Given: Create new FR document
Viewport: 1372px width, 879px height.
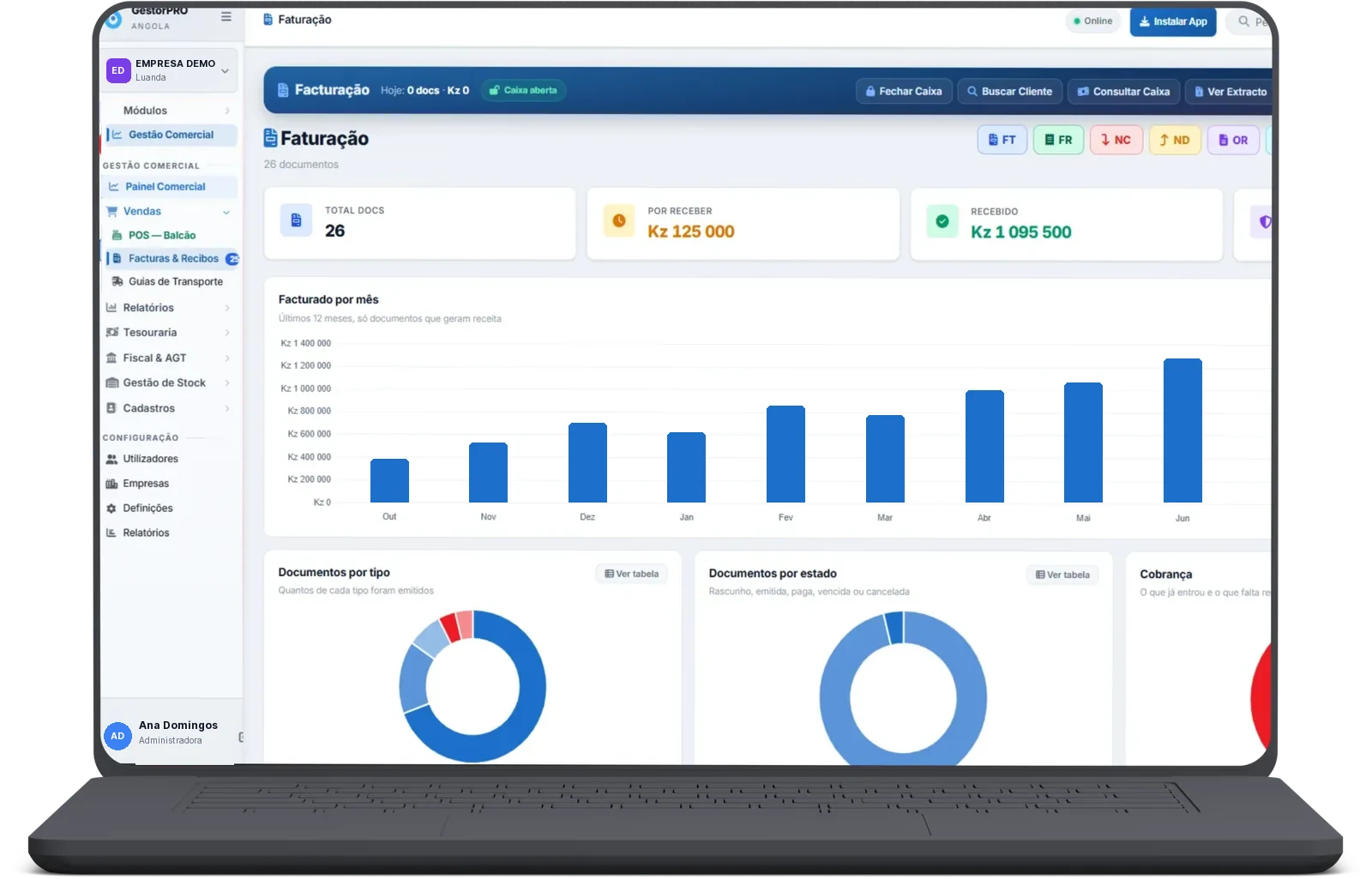Looking at the screenshot, I should (x=1059, y=140).
